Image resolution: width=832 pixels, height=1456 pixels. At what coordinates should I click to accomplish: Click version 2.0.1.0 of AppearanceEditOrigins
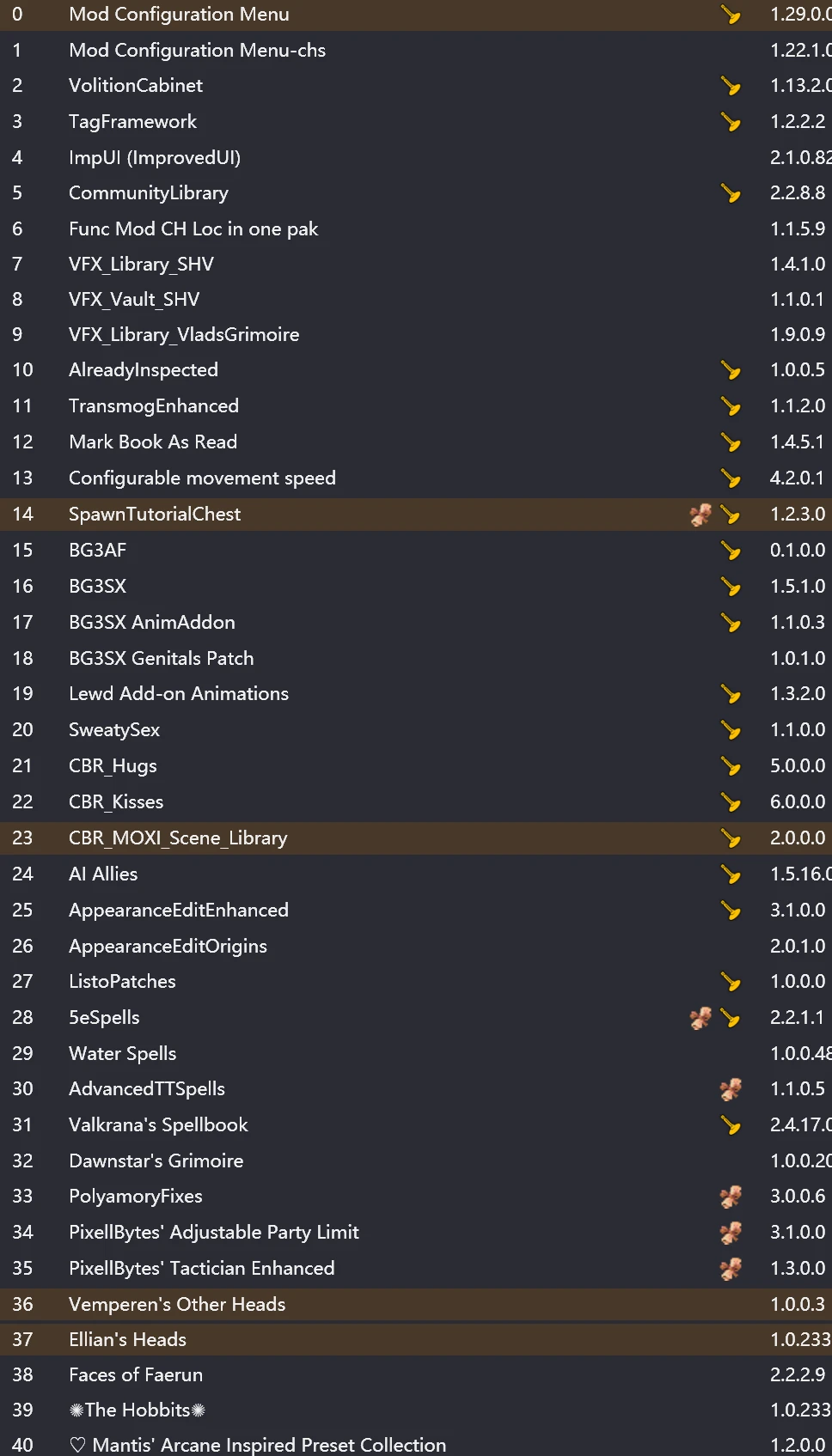(798, 946)
